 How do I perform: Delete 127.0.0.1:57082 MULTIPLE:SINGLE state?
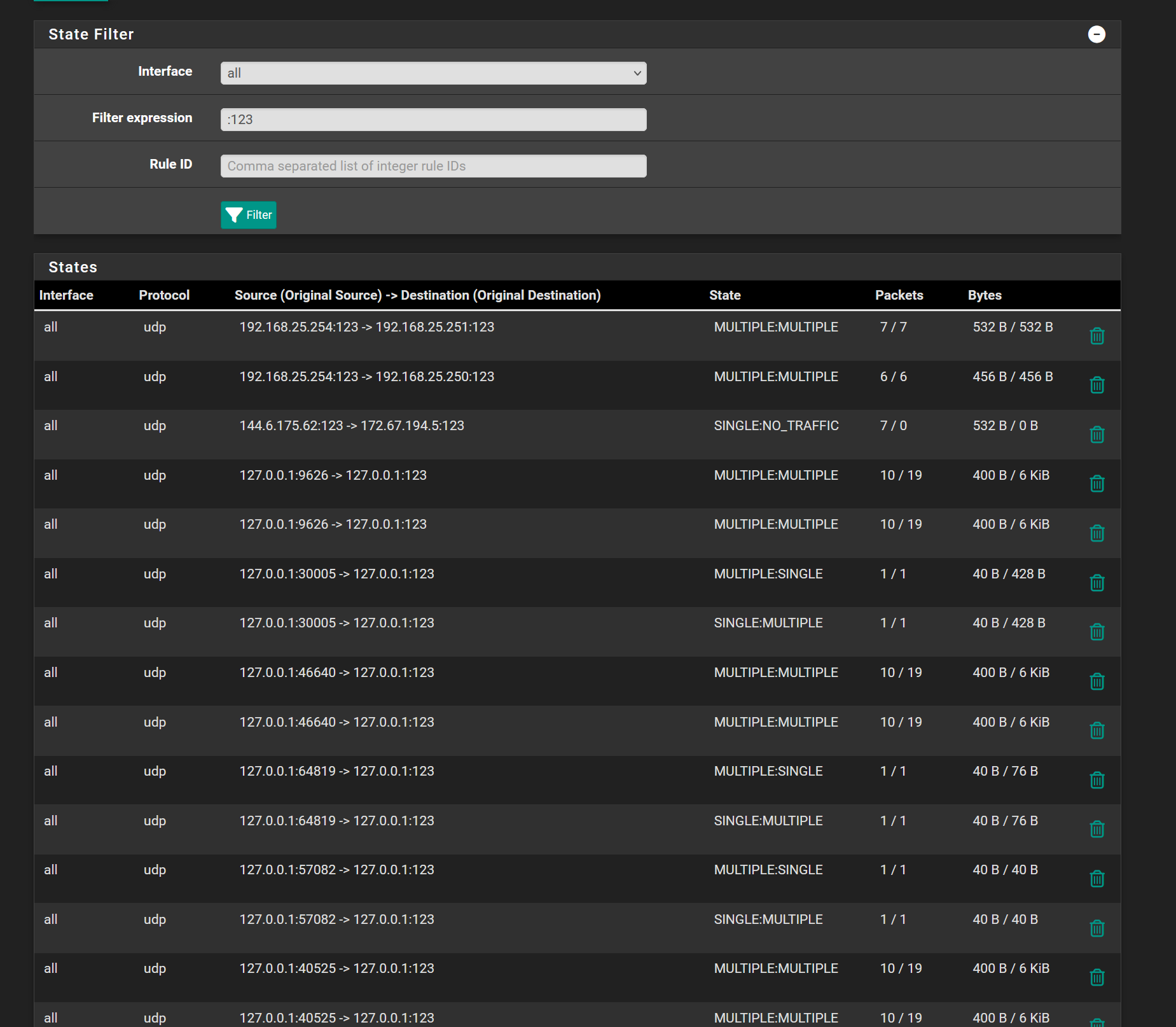tap(1097, 878)
